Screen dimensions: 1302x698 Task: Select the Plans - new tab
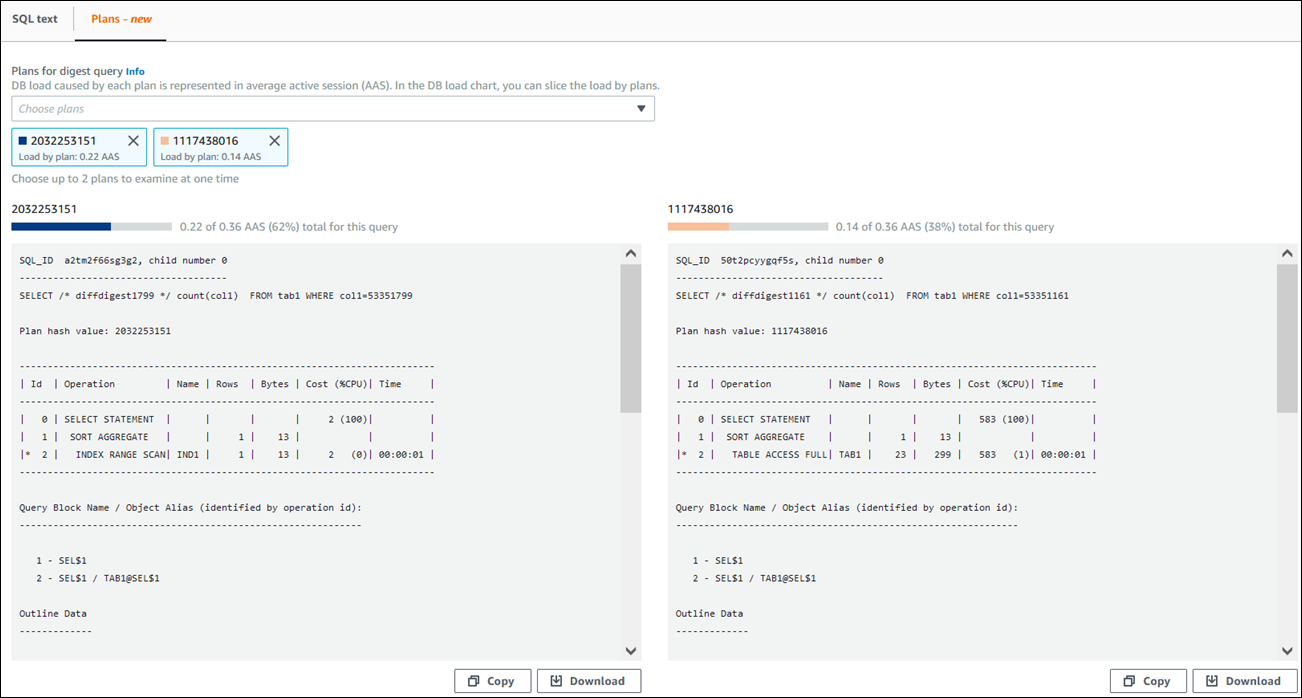(x=120, y=19)
